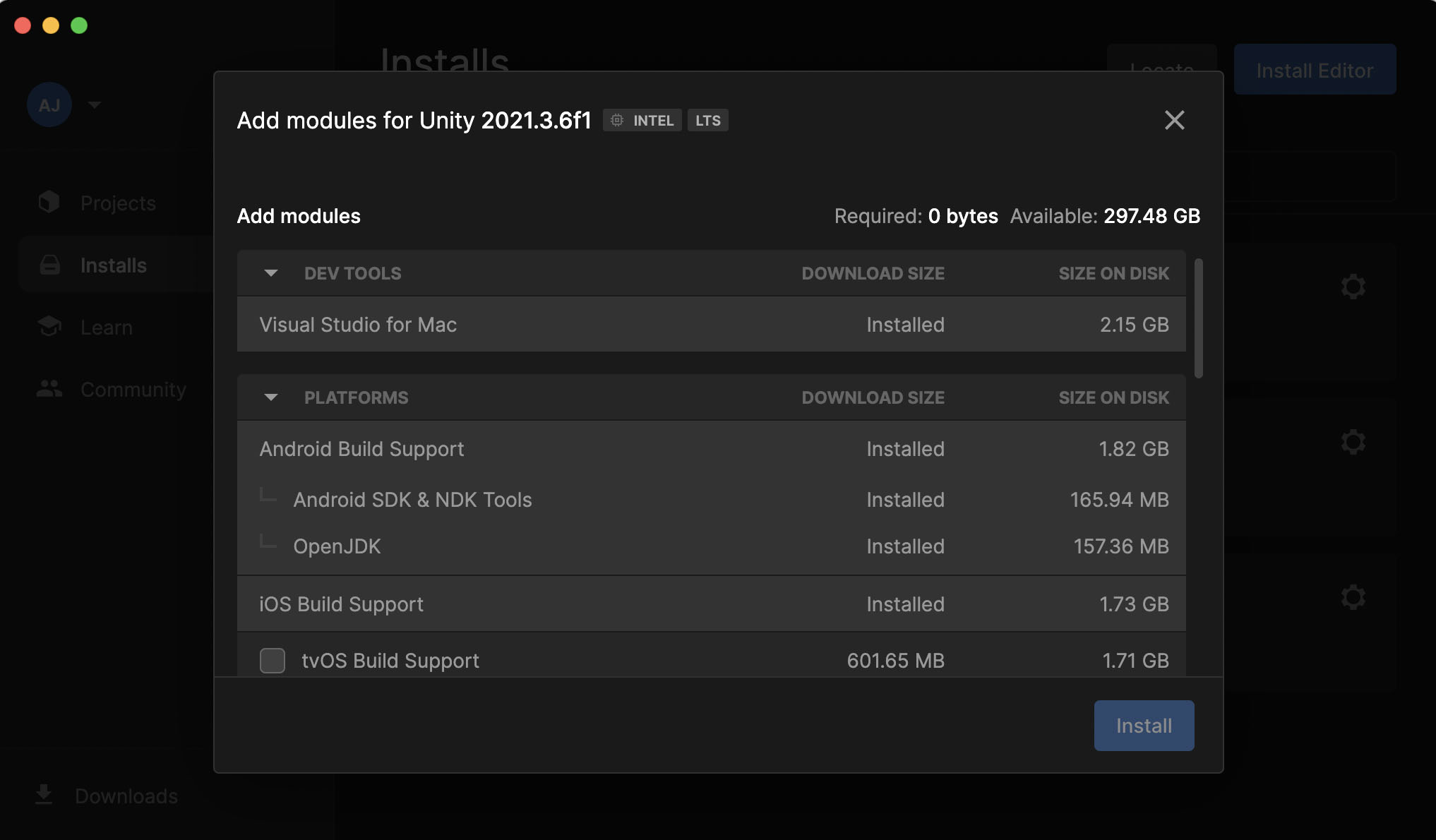
Task: Click the 1.71 GB size value
Action: coord(1135,661)
